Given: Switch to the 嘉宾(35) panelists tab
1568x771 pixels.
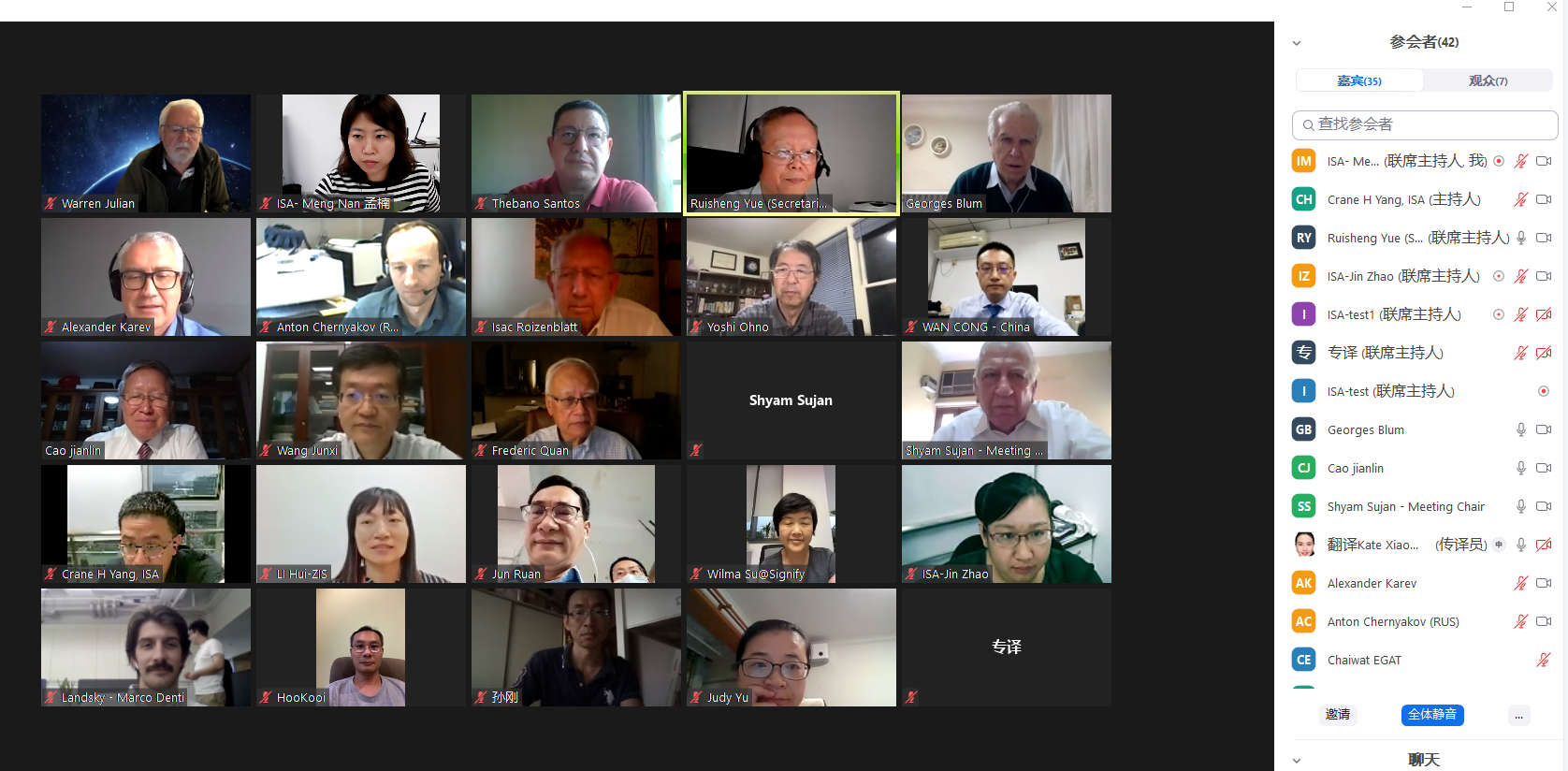Looking at the screenshot, I should tap(1359, 81).
